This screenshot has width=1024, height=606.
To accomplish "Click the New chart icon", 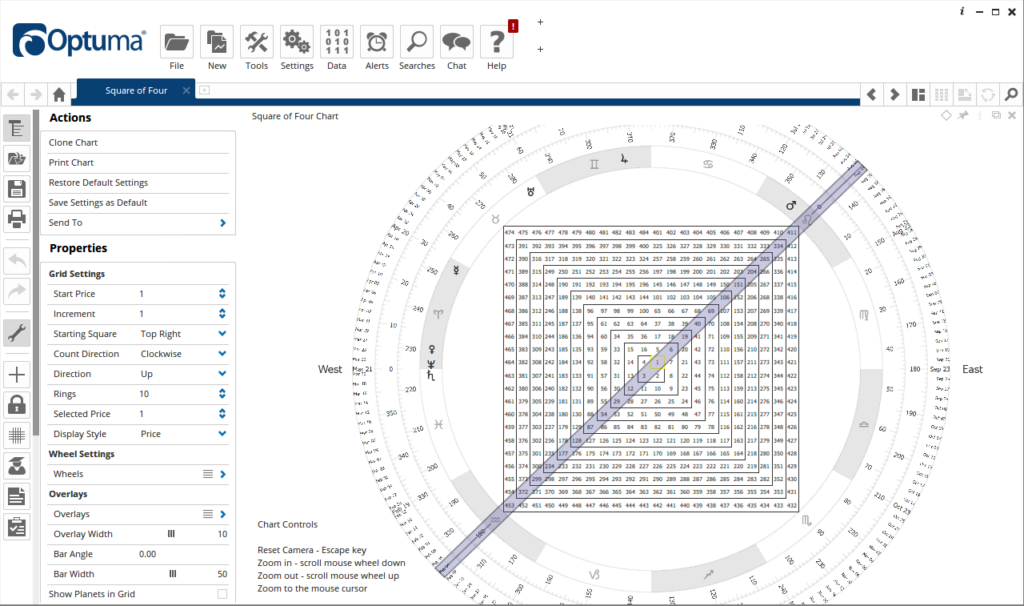I will pos(217,42).
